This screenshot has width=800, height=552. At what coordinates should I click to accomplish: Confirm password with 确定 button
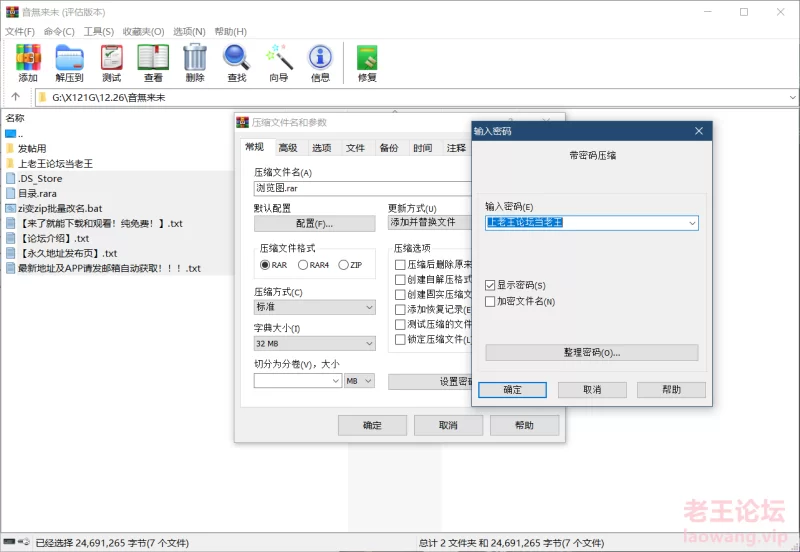tap(512, 390)
